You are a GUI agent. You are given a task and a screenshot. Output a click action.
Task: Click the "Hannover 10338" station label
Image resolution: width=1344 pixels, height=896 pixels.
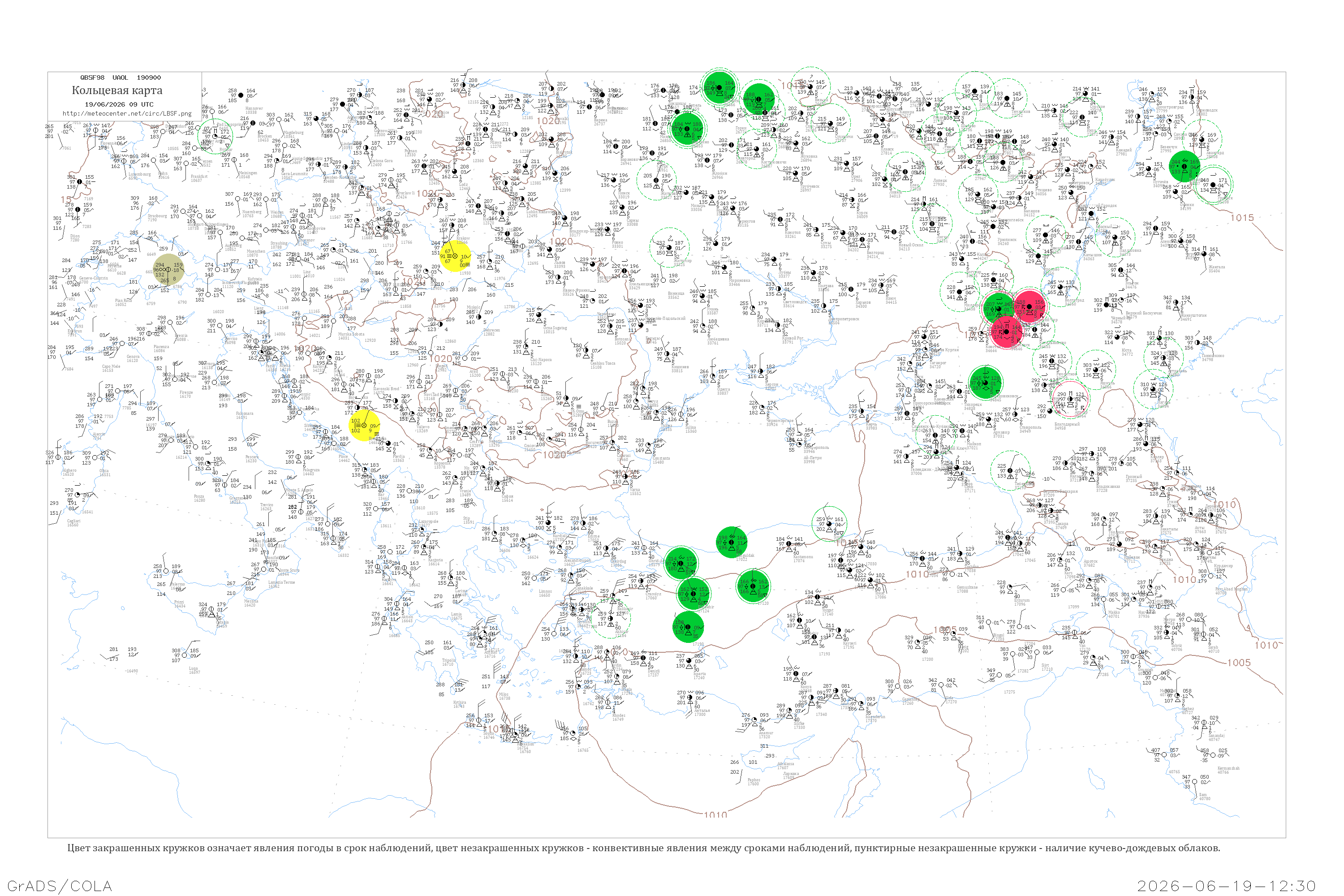point(254,110)
